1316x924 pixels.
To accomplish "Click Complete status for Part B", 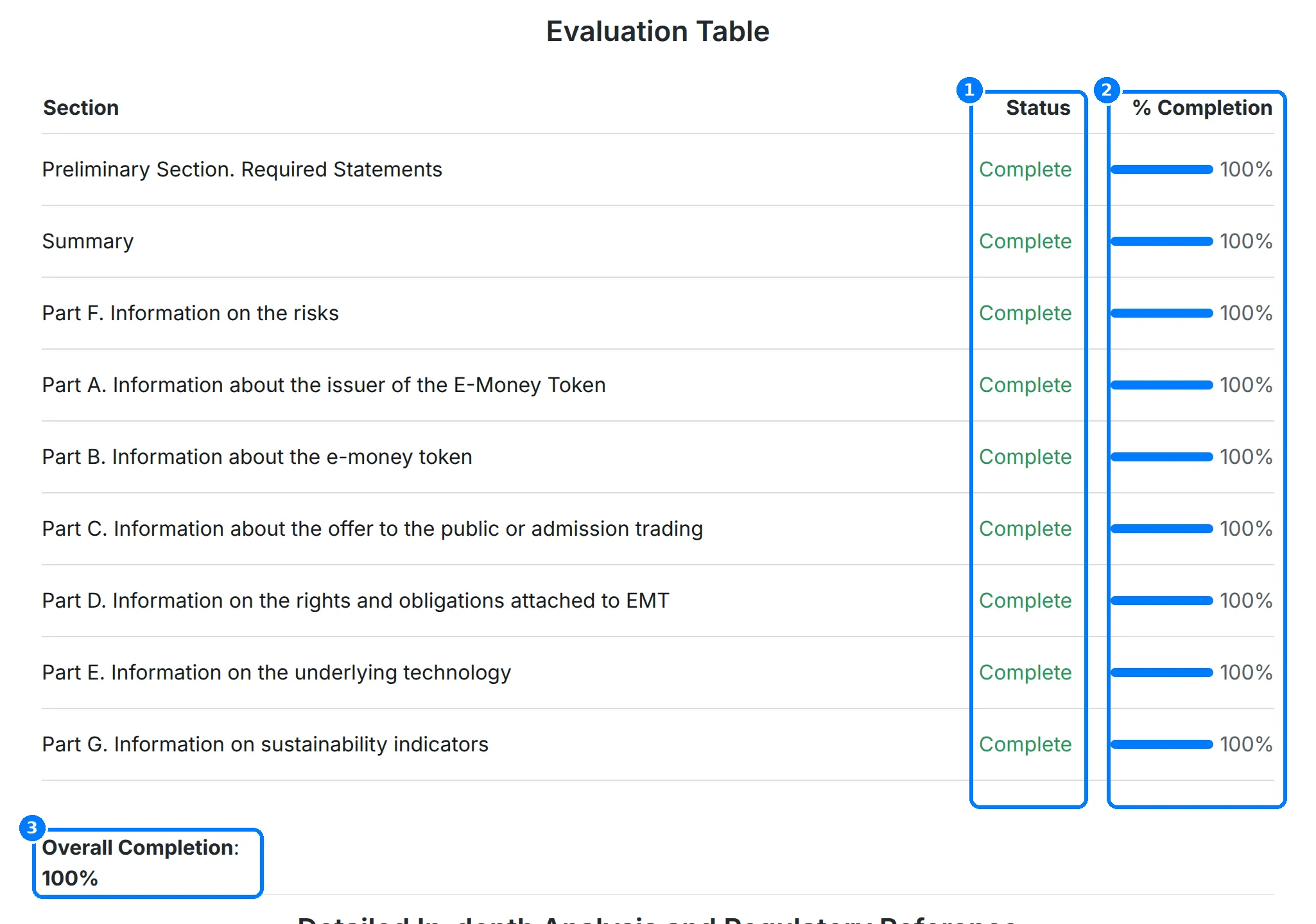I will pos(1025,457).
